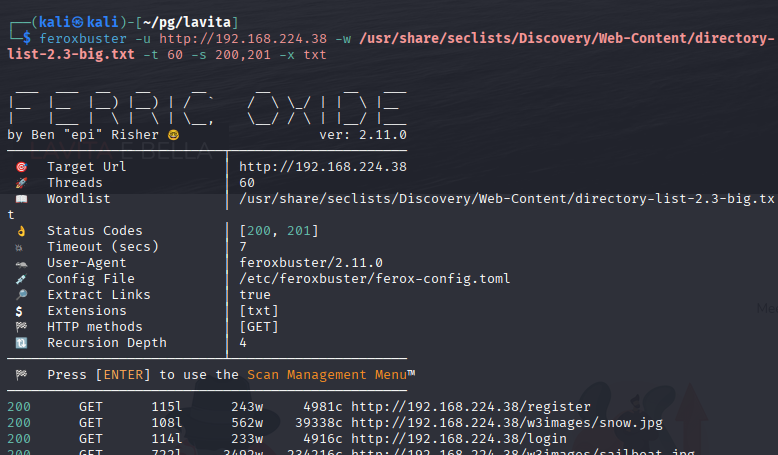This screenshot has width=778, height=455.
Task: Click the URL in the command line
Action: pos(243,39)
